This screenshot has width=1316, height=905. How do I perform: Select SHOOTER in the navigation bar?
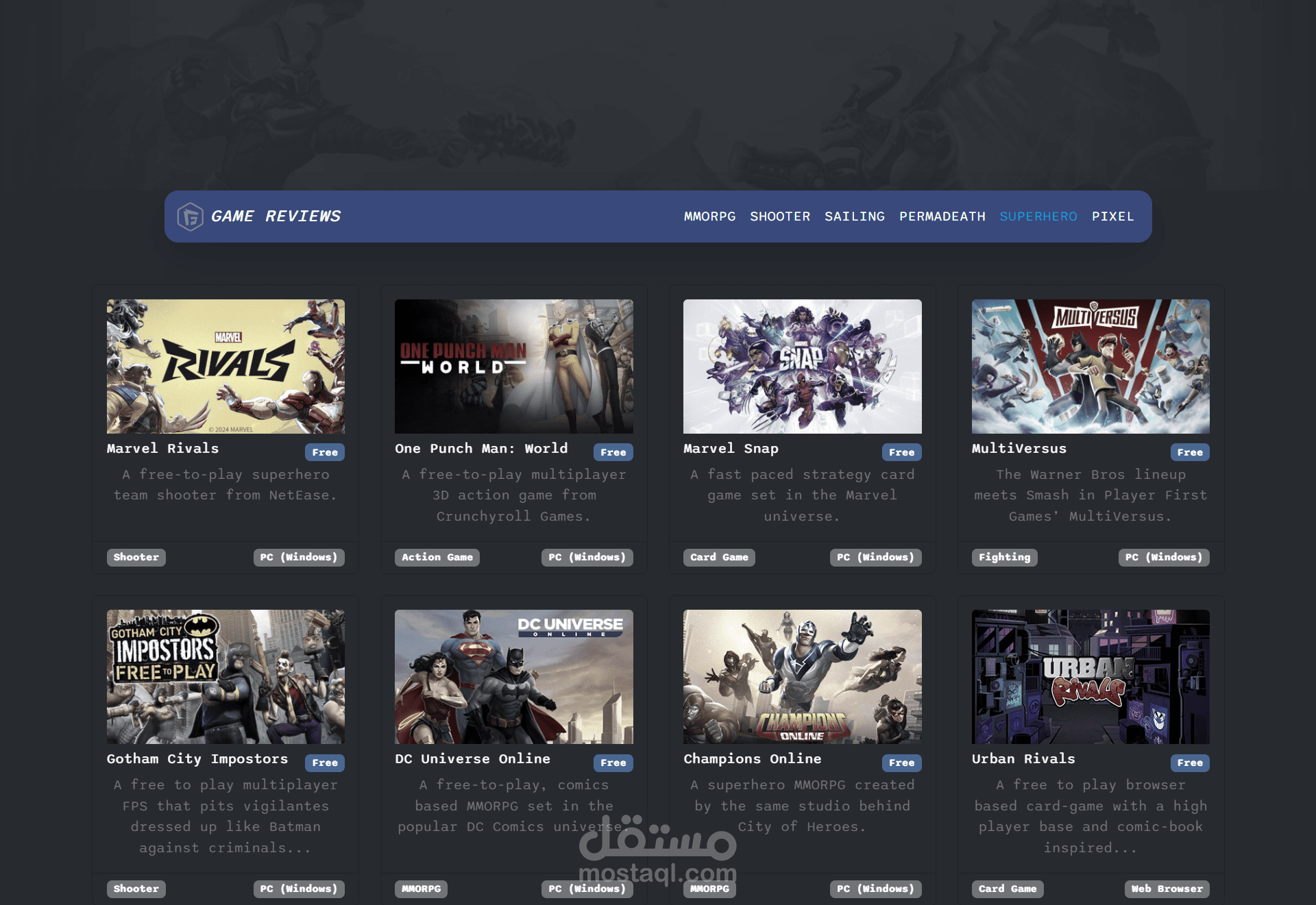click(780, 216)
